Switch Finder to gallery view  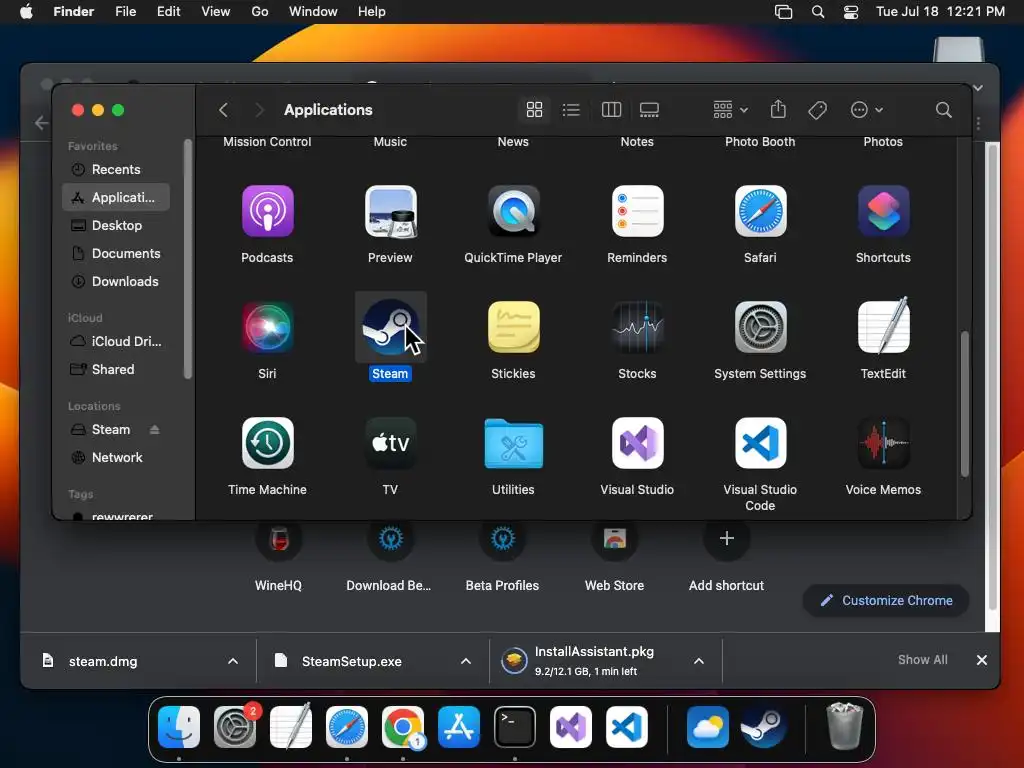[649, 110]
